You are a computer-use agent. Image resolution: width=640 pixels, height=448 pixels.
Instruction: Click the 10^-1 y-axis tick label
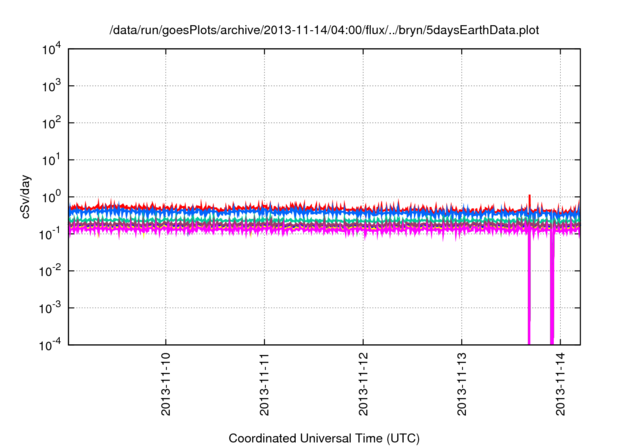click(51, 234)
